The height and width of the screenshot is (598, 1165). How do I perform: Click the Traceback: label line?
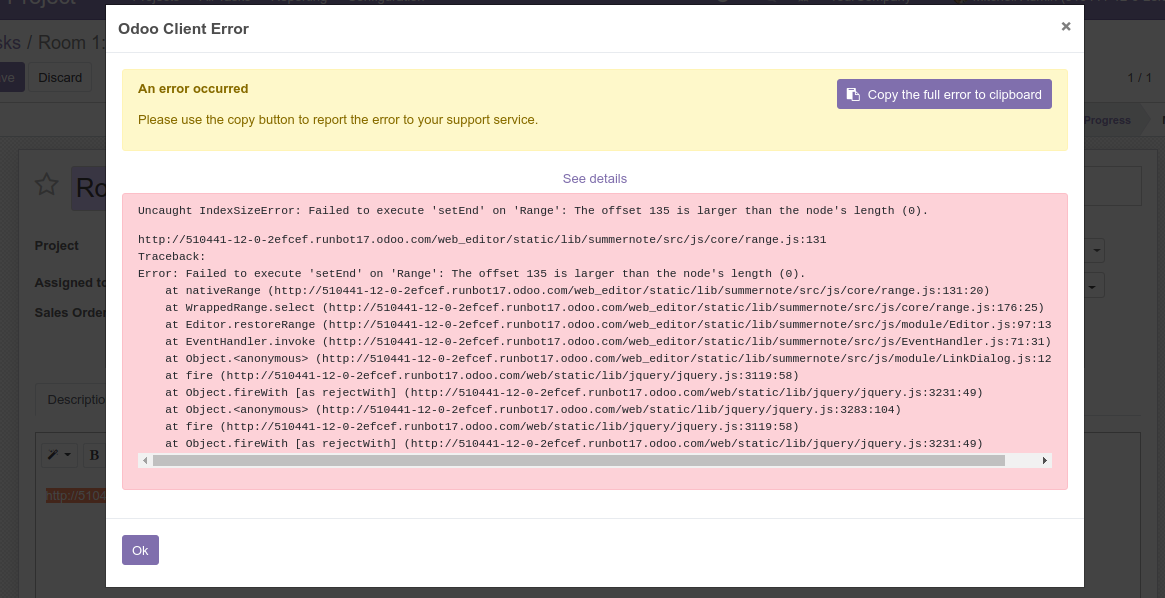pyautogui.click(x=172, y=257)
